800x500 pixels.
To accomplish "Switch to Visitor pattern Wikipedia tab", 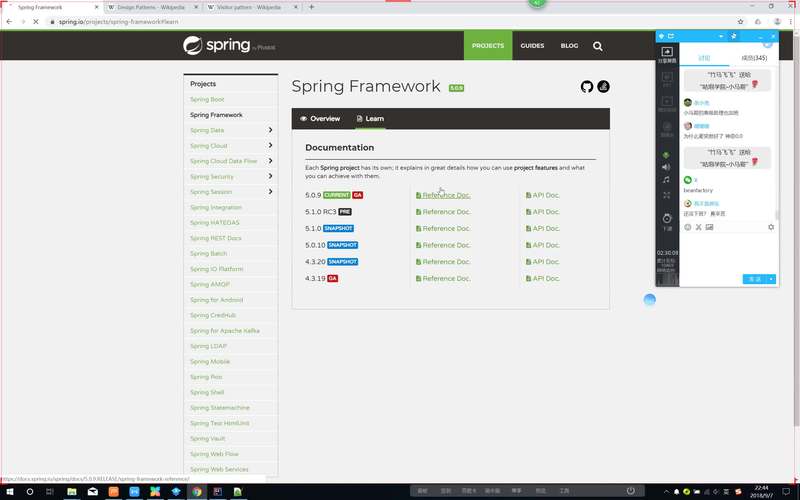I will coord(251,7).
